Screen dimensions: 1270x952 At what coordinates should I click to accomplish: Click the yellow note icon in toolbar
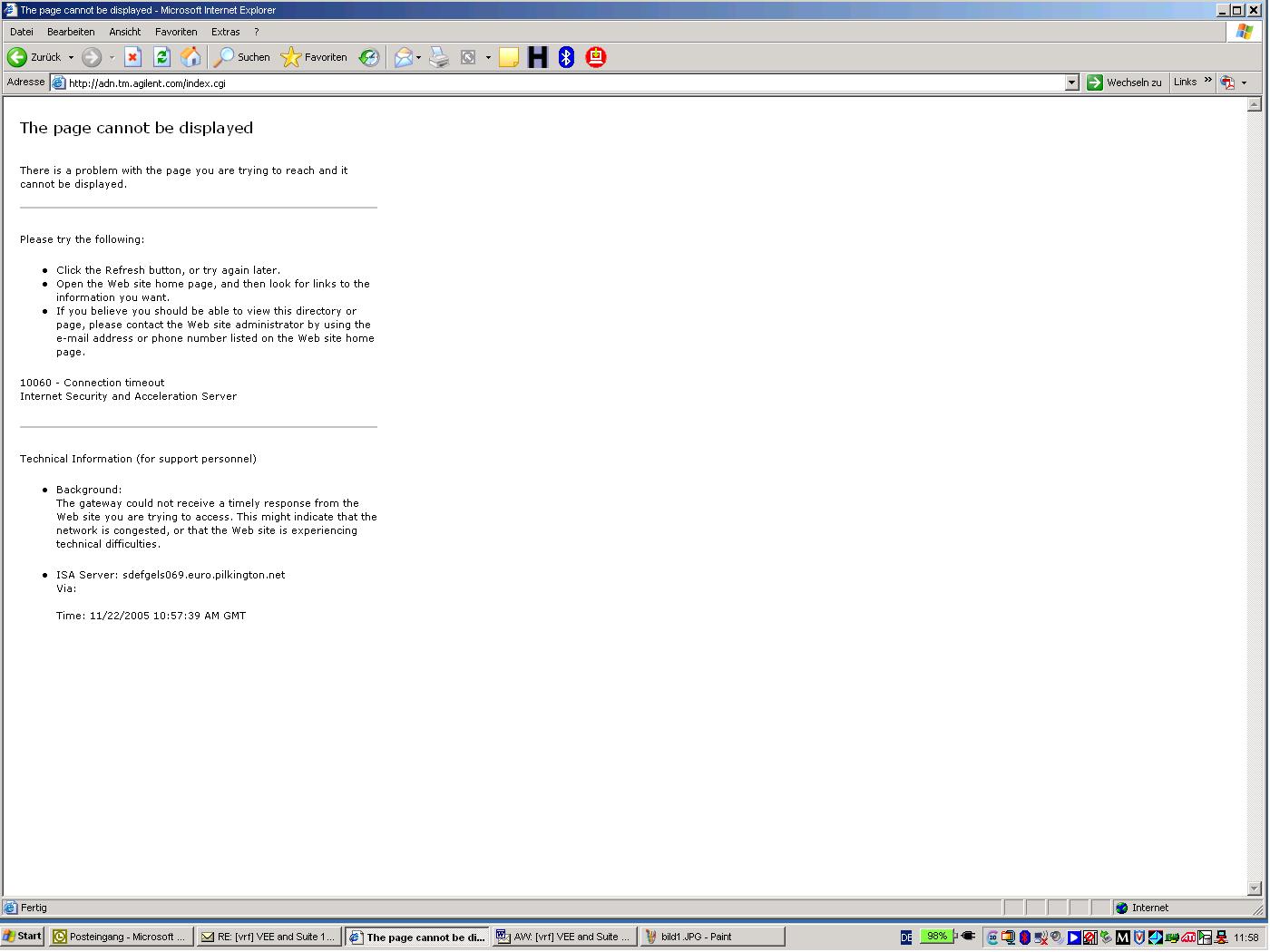(x=509, y=57)
